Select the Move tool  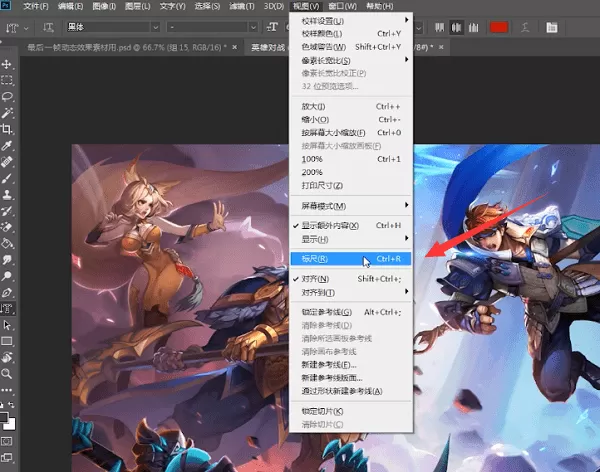[7, 64]
